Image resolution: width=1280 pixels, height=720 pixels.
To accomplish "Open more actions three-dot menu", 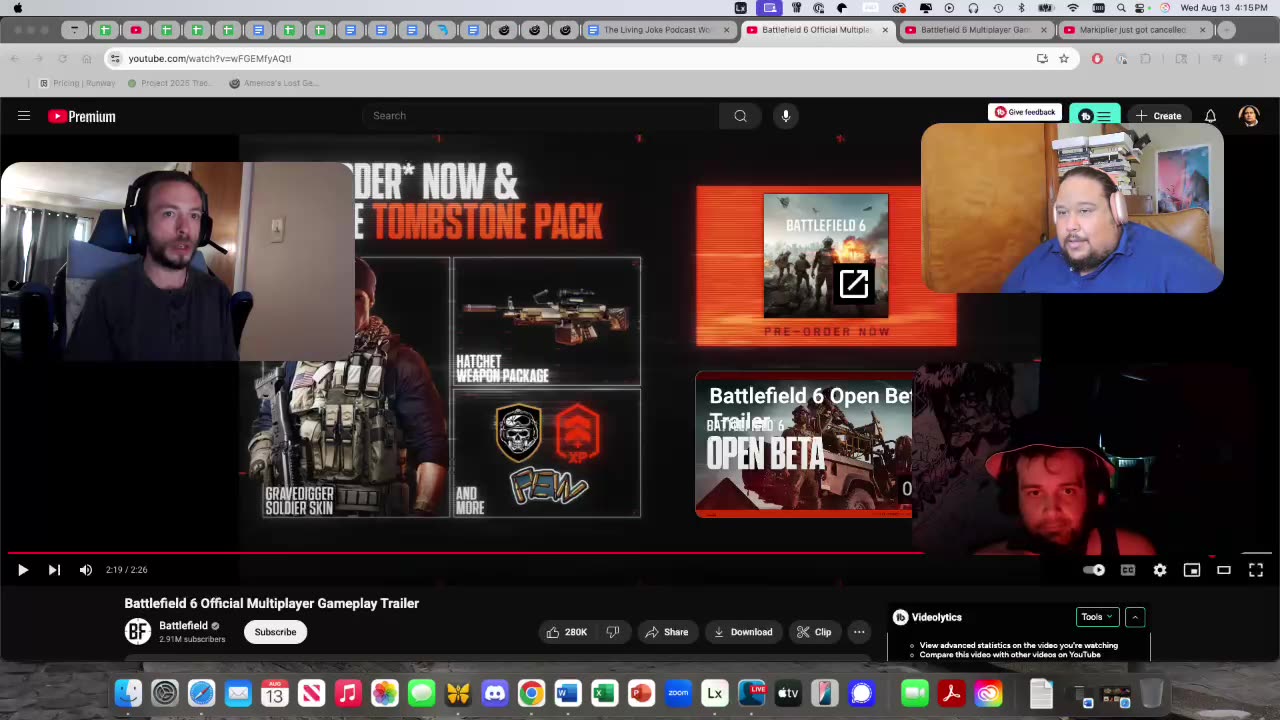I will tap(859, 632).
